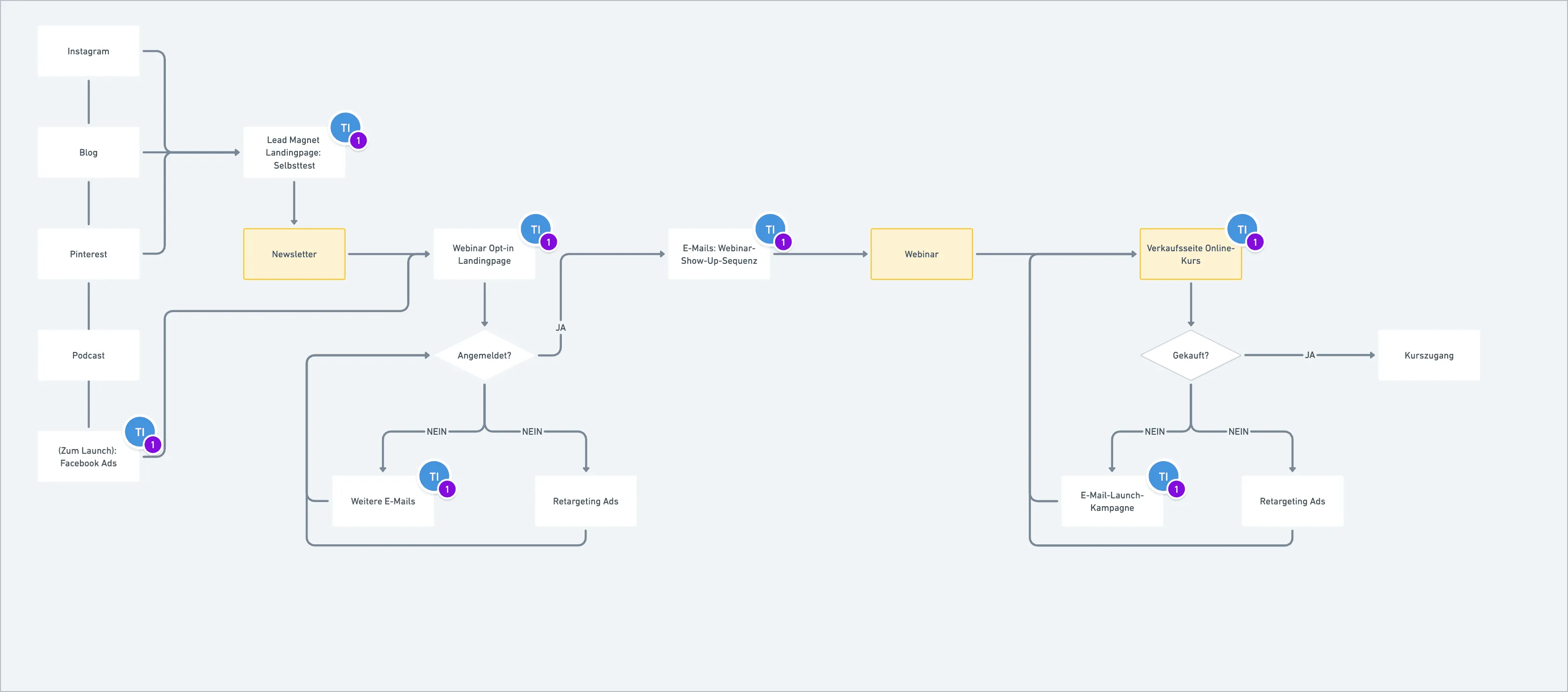Select the Verkaufsseite Online-Kurs node
This screenshot has height=692, width=1568.
[1191, 254]
